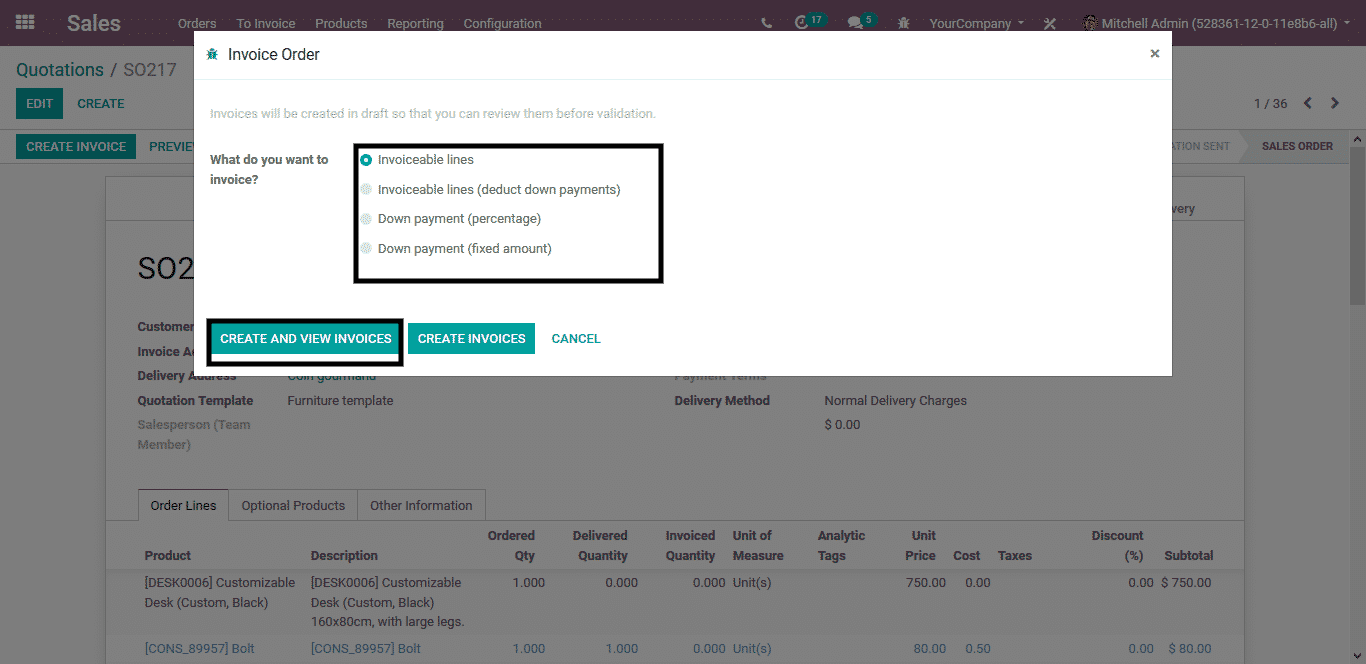Open the apps grid menu icon
1366x664 pixels.
tap(25, 22)
